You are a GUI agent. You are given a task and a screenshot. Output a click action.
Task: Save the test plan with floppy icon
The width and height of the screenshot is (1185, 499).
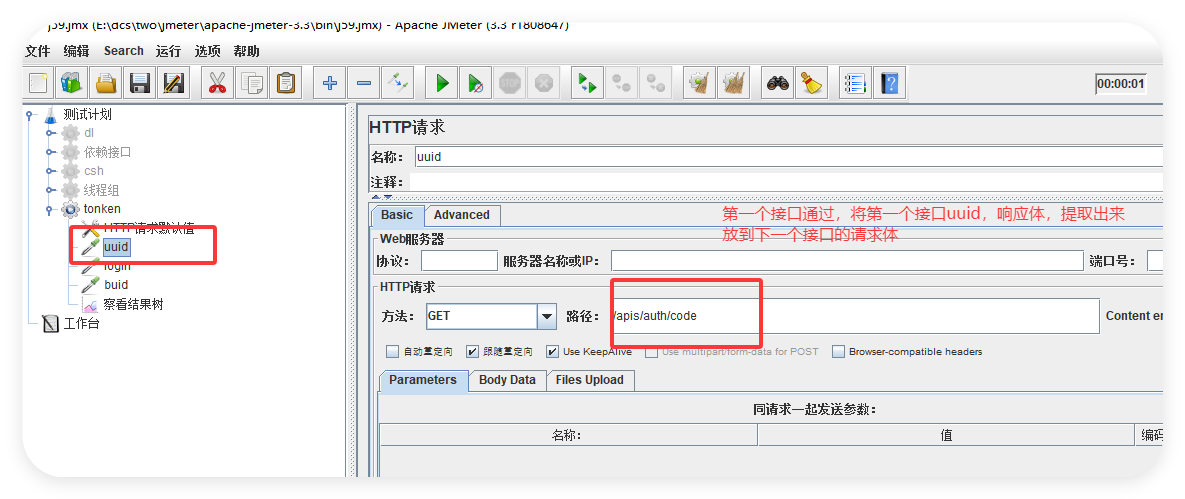pos(140,82)
